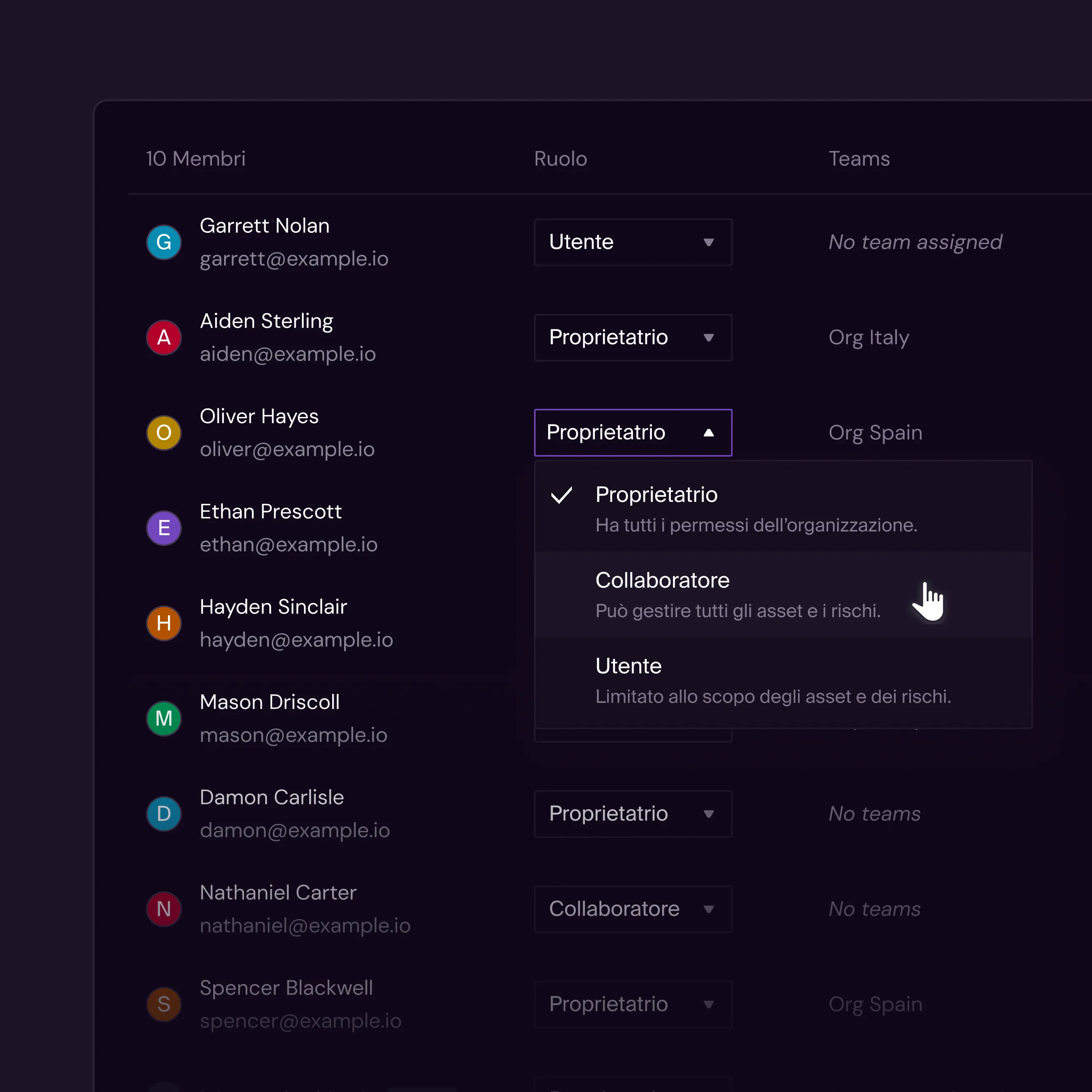
Task: Open Nathaniel Carter's Collaboratore role dropdown
Action: 632,909
